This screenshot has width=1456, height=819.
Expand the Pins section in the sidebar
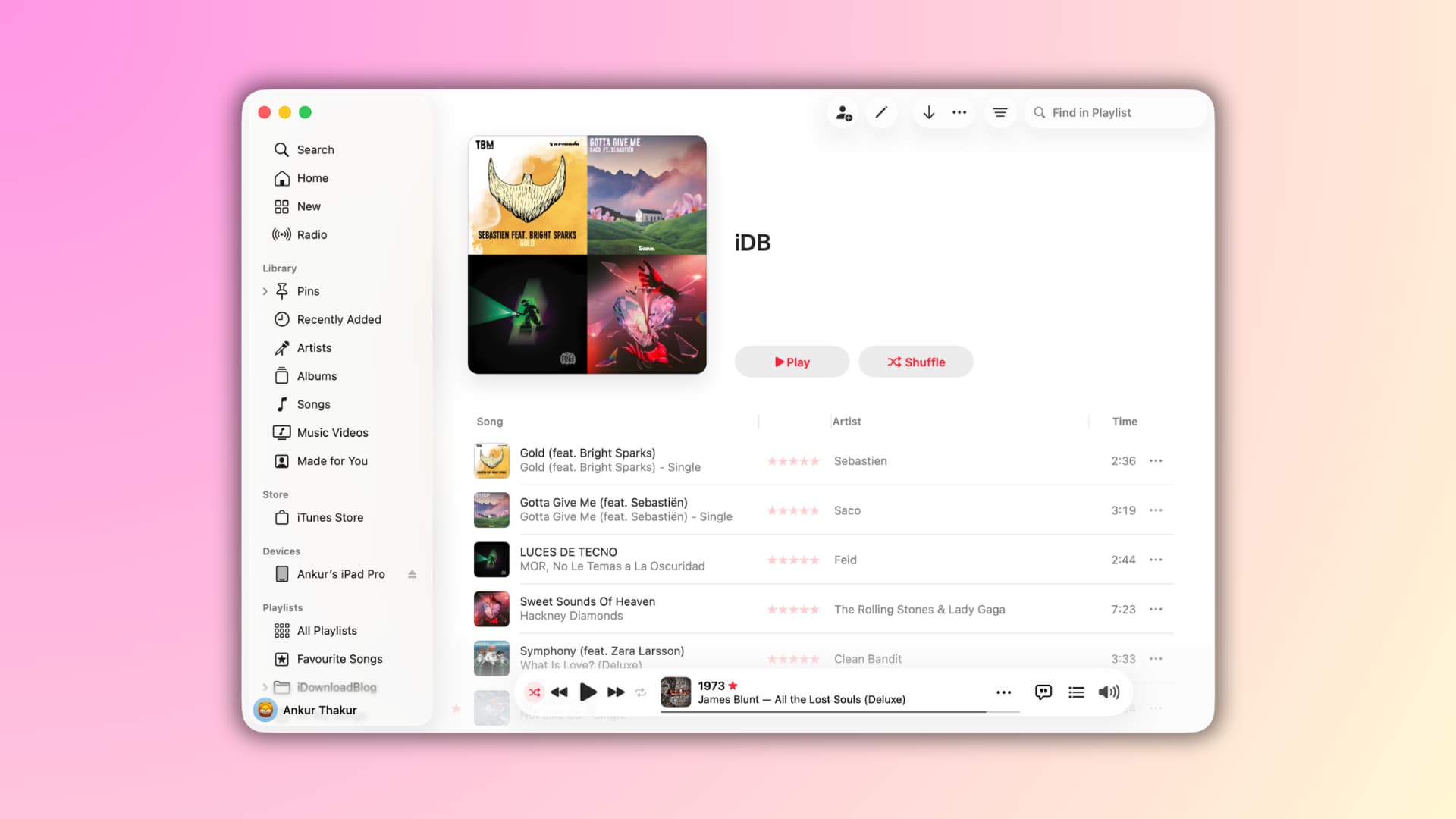pos(265,291)
